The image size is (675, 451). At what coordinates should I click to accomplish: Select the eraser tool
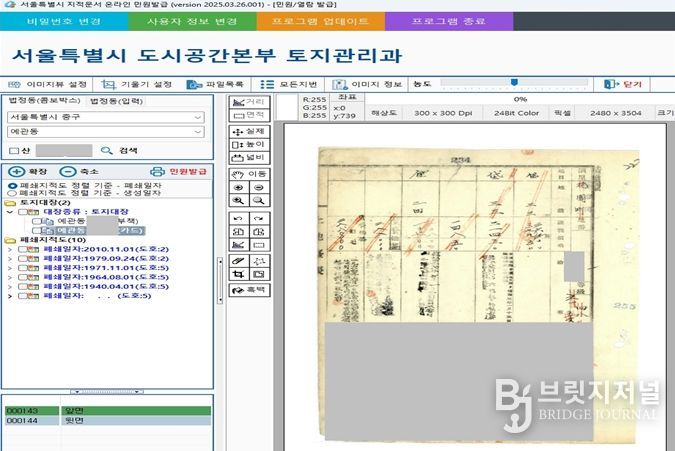pyautogui.click(x=238, y=261)
